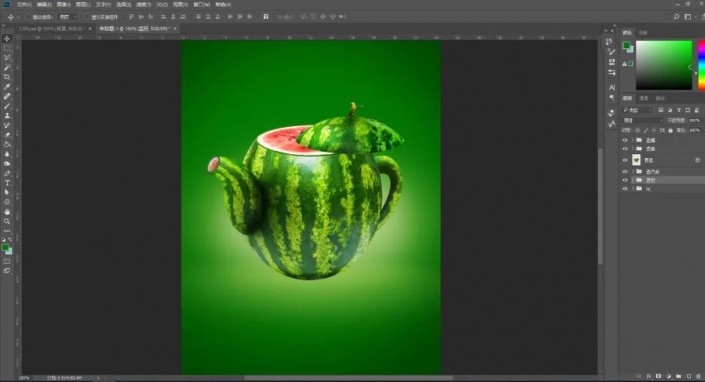Select the Rectangular Marquee tool

[7, 49]
